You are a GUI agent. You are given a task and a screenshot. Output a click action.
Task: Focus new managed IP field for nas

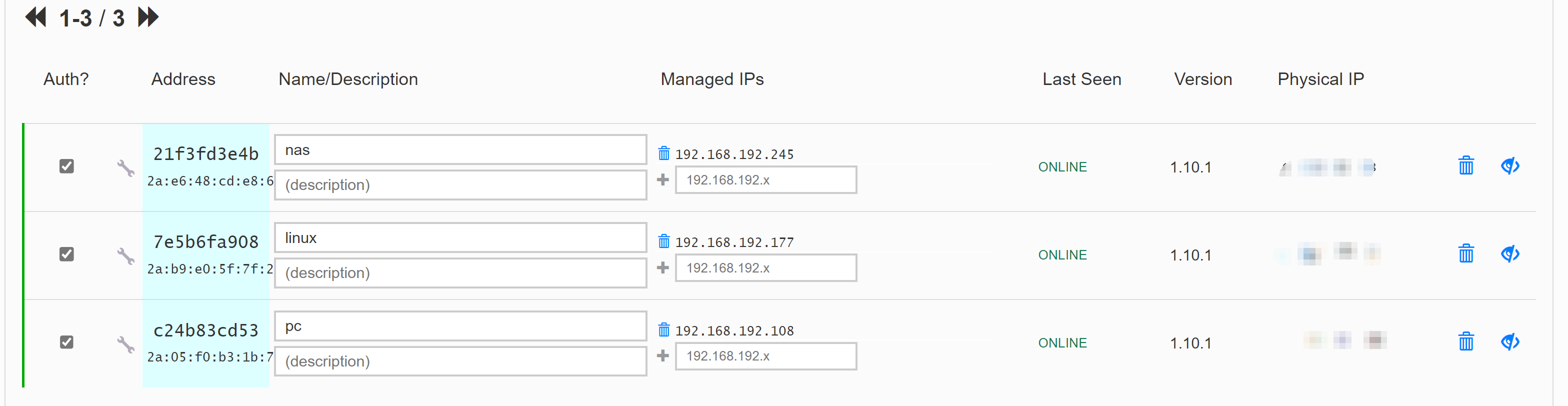(765, 180)
